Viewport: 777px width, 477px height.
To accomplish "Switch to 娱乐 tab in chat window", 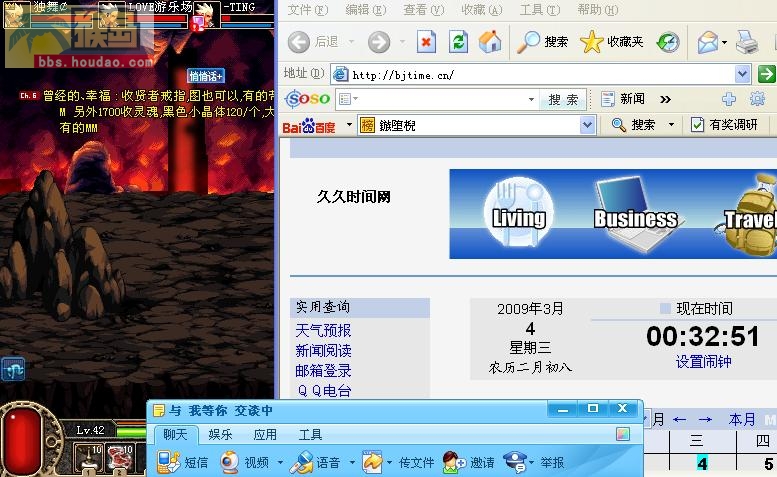I will point(221,434).
